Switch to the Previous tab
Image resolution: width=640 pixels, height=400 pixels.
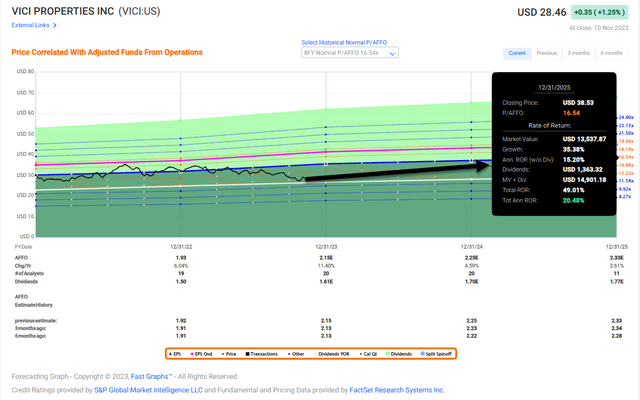point(547,52)
